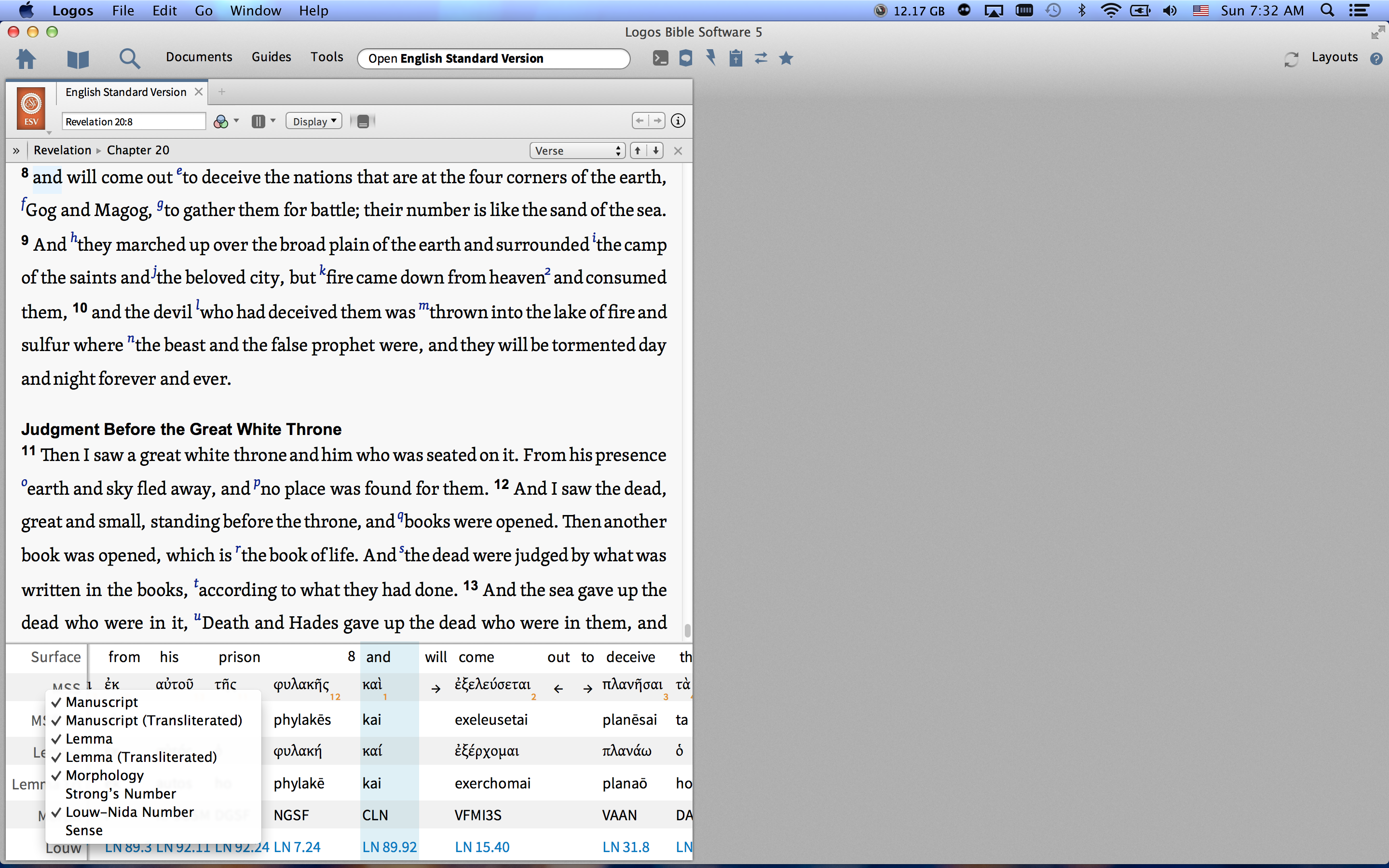The image size is (1389, 868).
Task: Uncheck the Morphology row option
Action: 105,775
